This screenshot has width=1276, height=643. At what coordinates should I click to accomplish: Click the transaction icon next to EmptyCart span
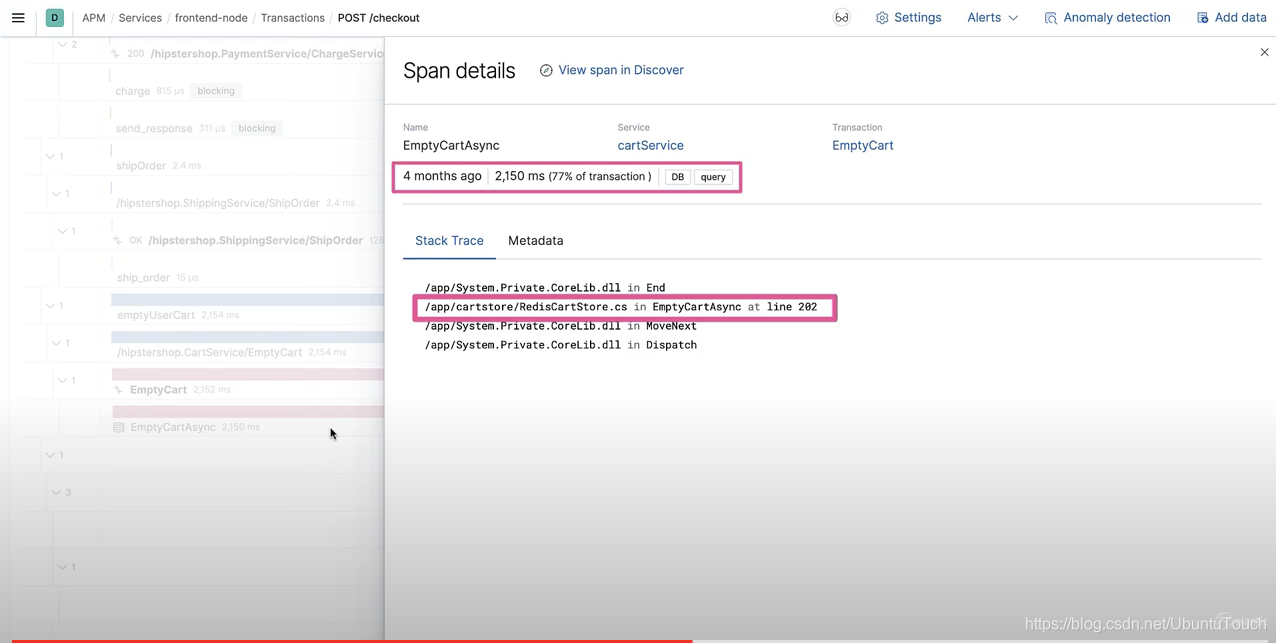118,390
